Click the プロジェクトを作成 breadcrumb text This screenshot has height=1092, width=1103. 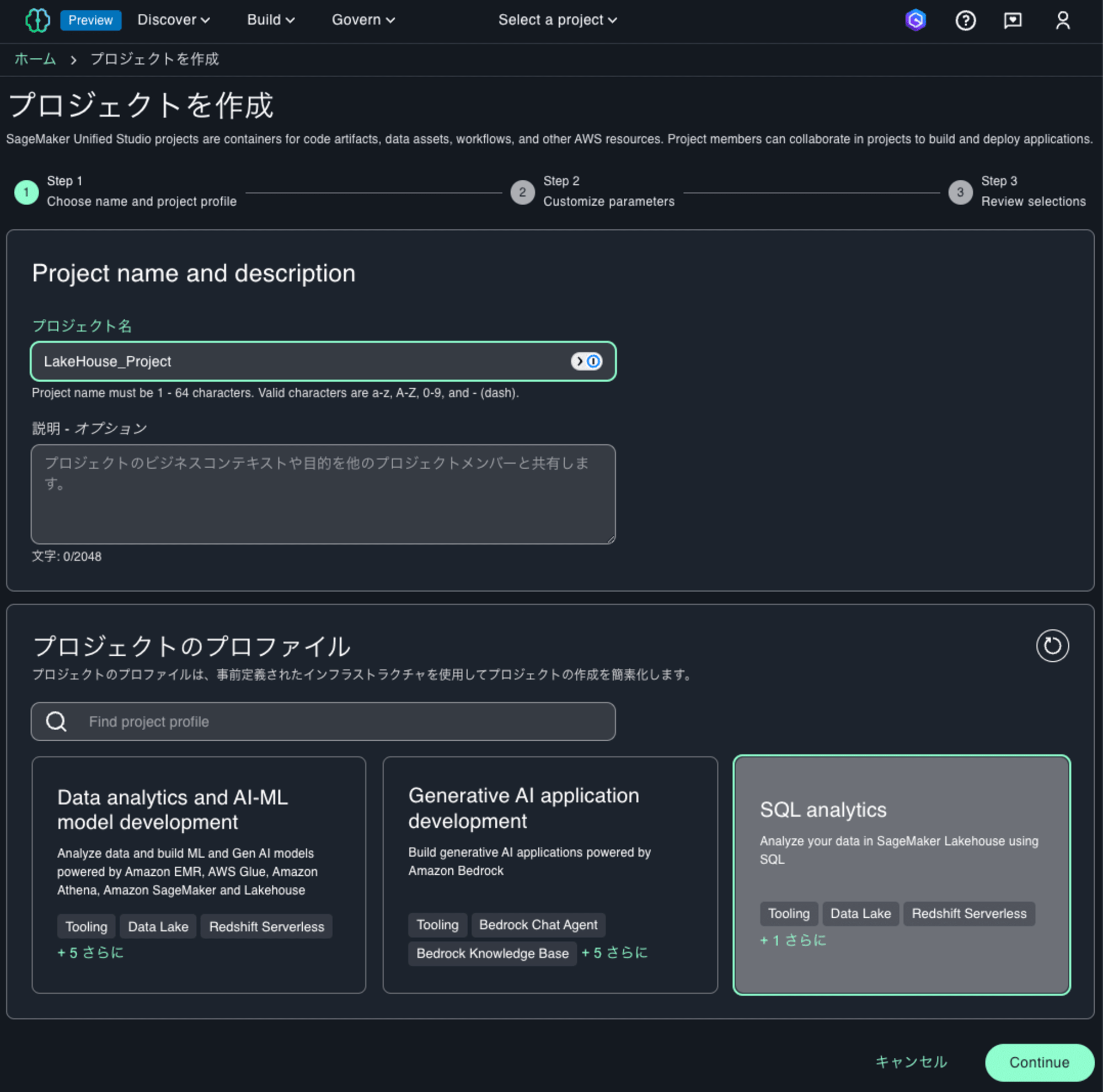tap(155, 60)
